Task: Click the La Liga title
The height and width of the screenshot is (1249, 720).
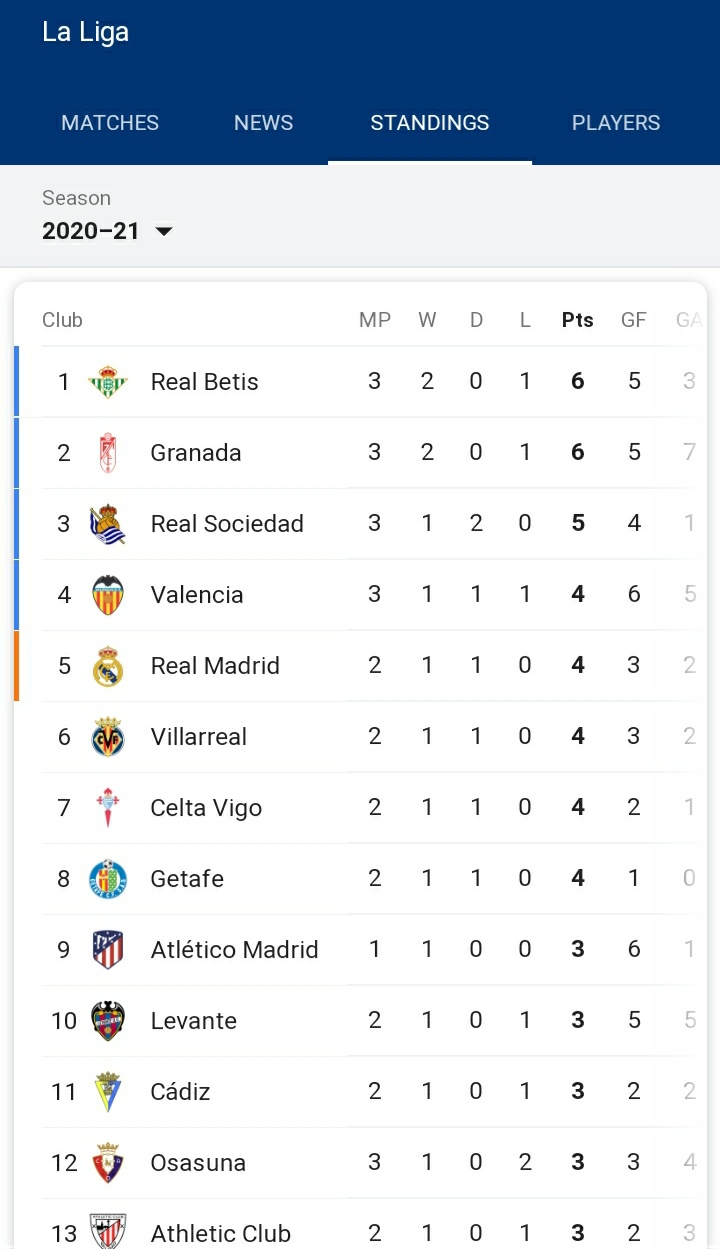Action: (x=85, y=32)
